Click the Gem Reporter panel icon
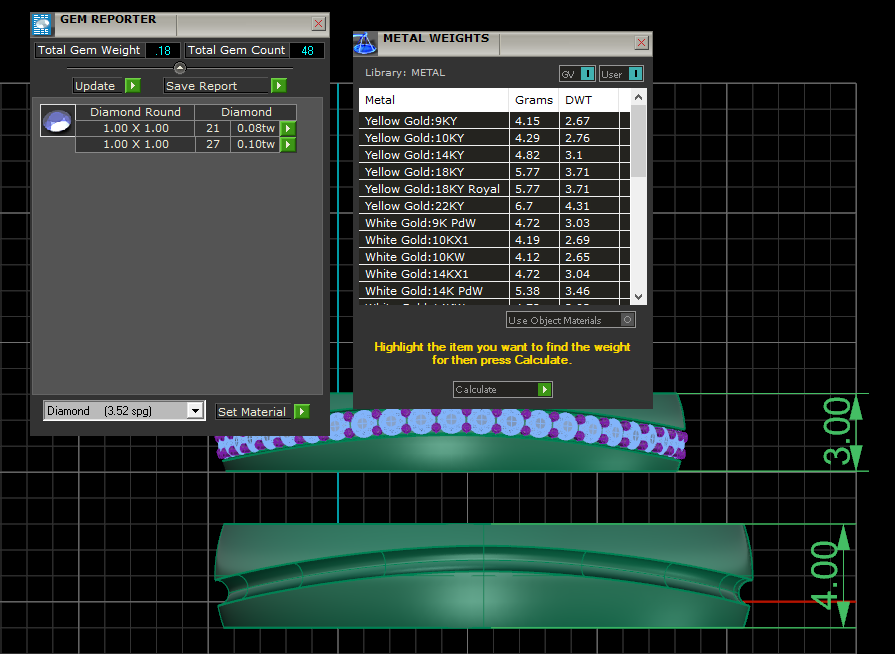This screenshot has width=895, height=654. pos(42,24)
